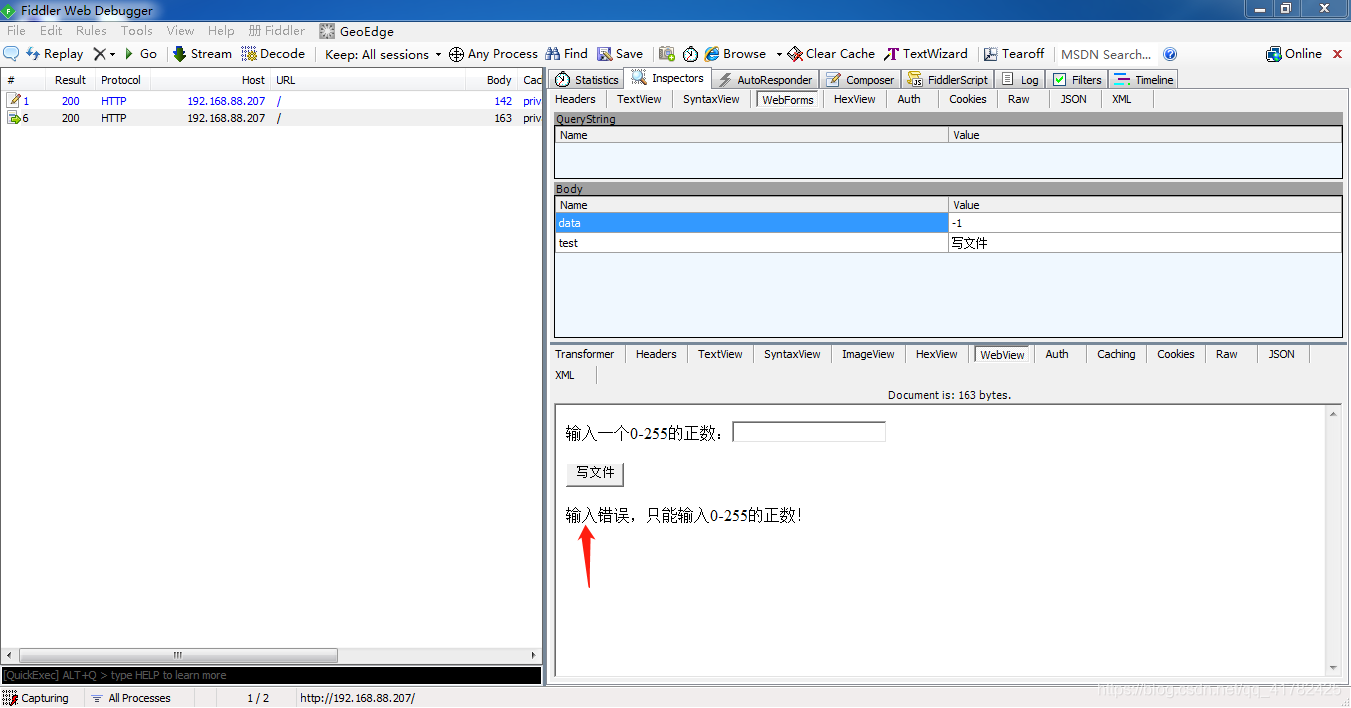The height and width of the screenshot is (708, 1351).
Task: Open the Rules menu
Action: 91,31
